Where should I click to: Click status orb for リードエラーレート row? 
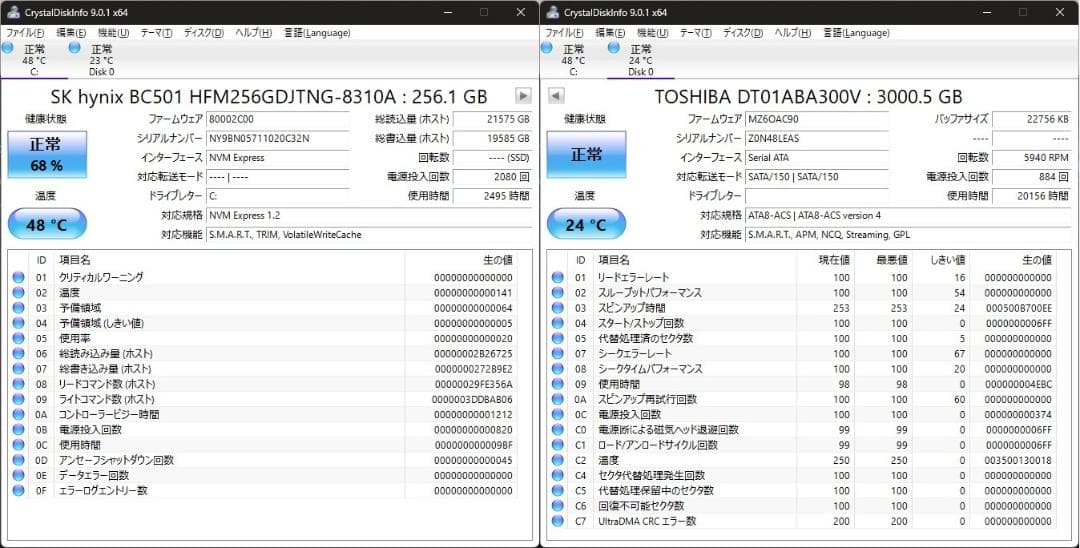pos(557,277)
